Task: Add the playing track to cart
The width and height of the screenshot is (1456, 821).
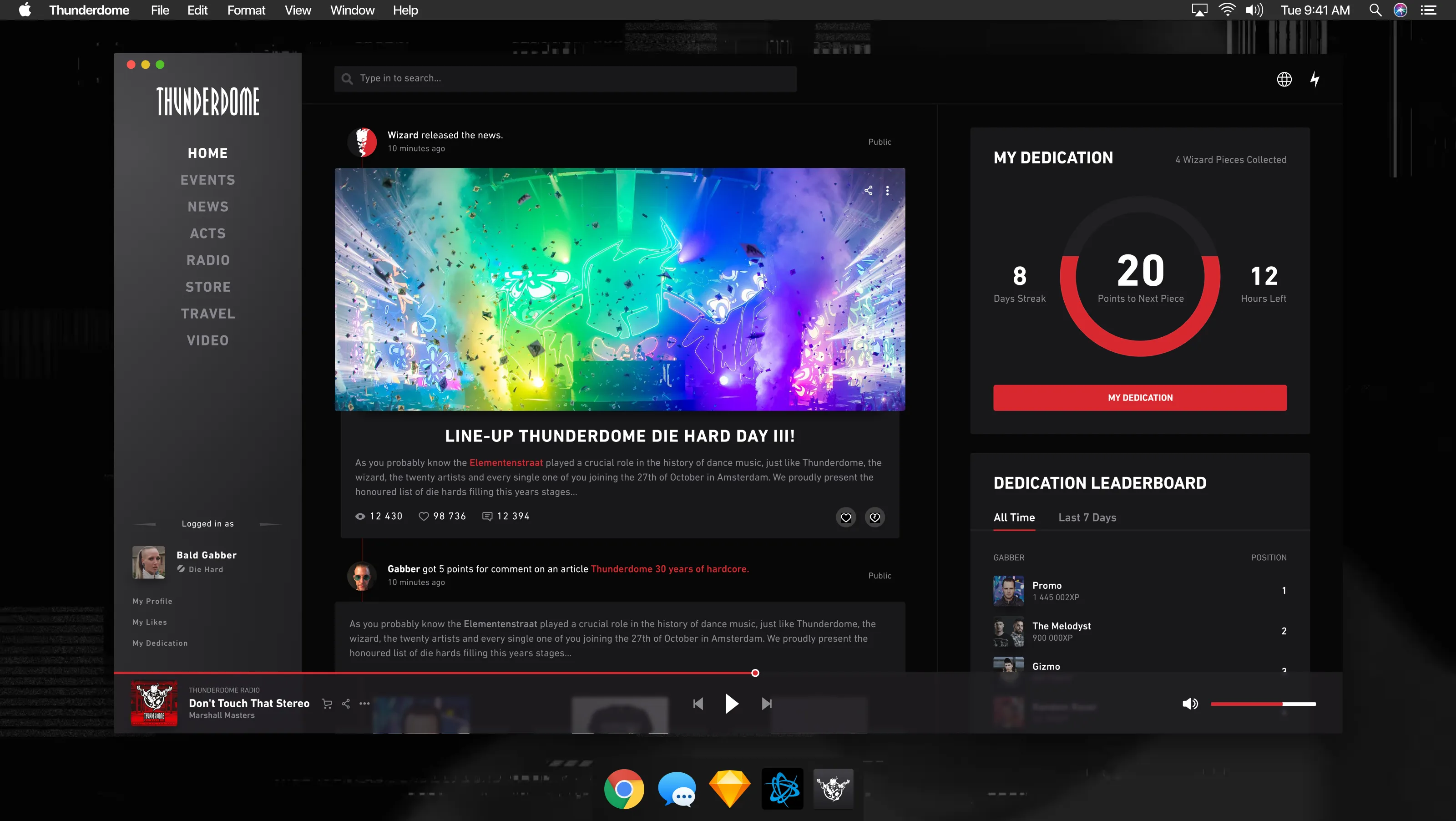Action: (x=327, y=704)
